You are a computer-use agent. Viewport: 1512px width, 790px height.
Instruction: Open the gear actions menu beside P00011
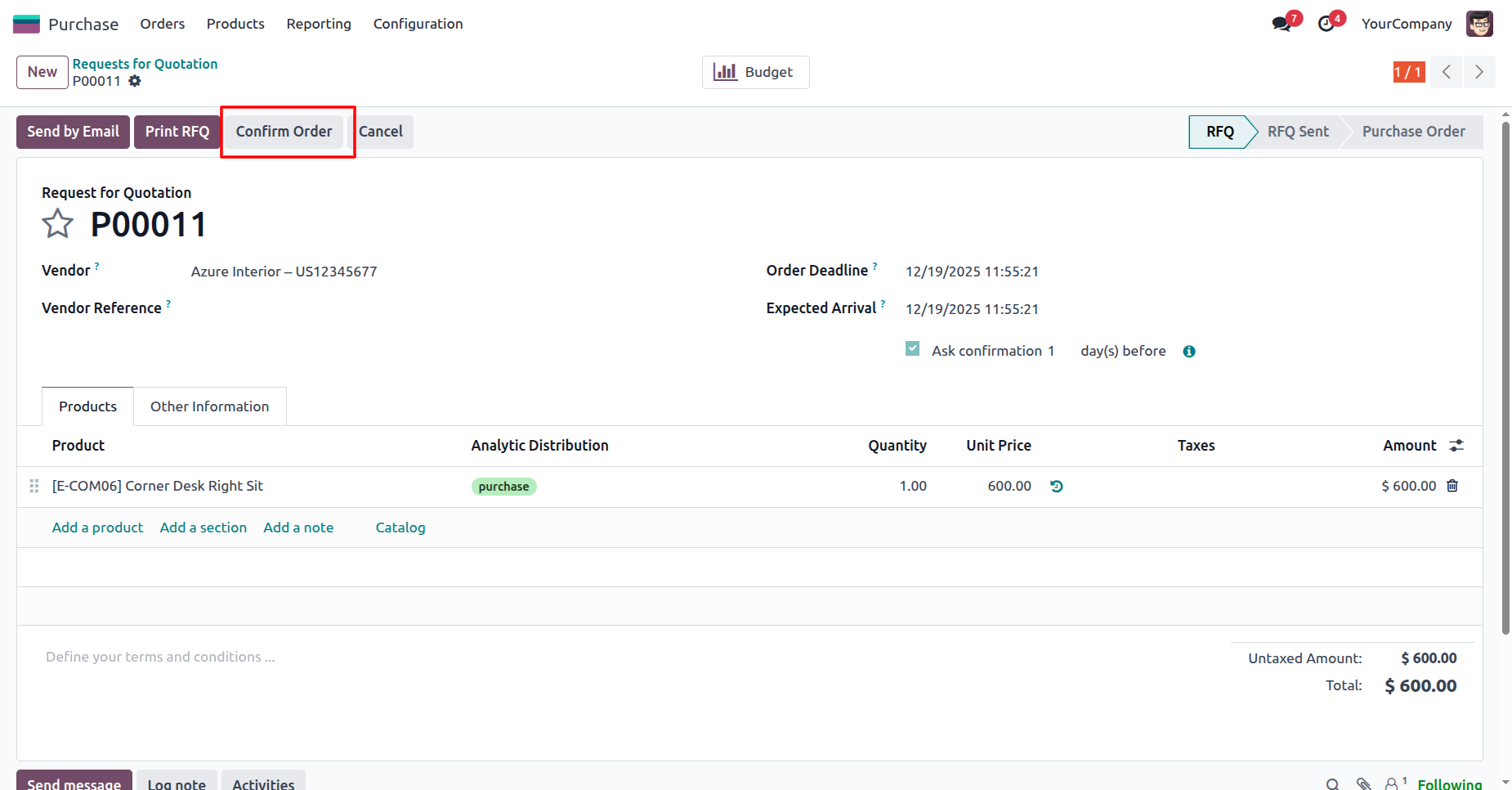135,81
